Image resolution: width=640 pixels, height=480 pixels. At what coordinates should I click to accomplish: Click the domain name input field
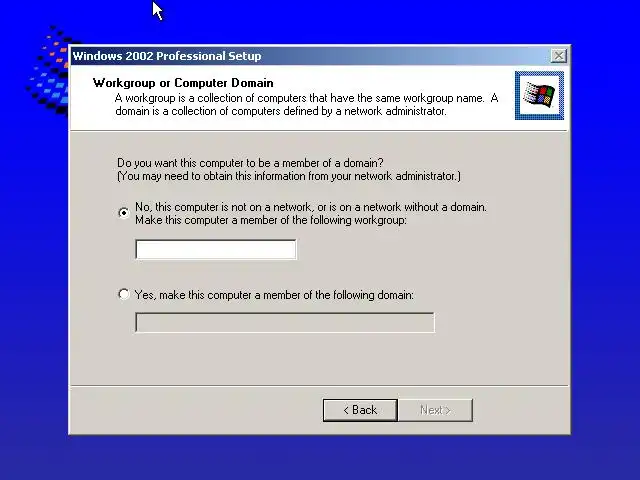coord(285,322)
